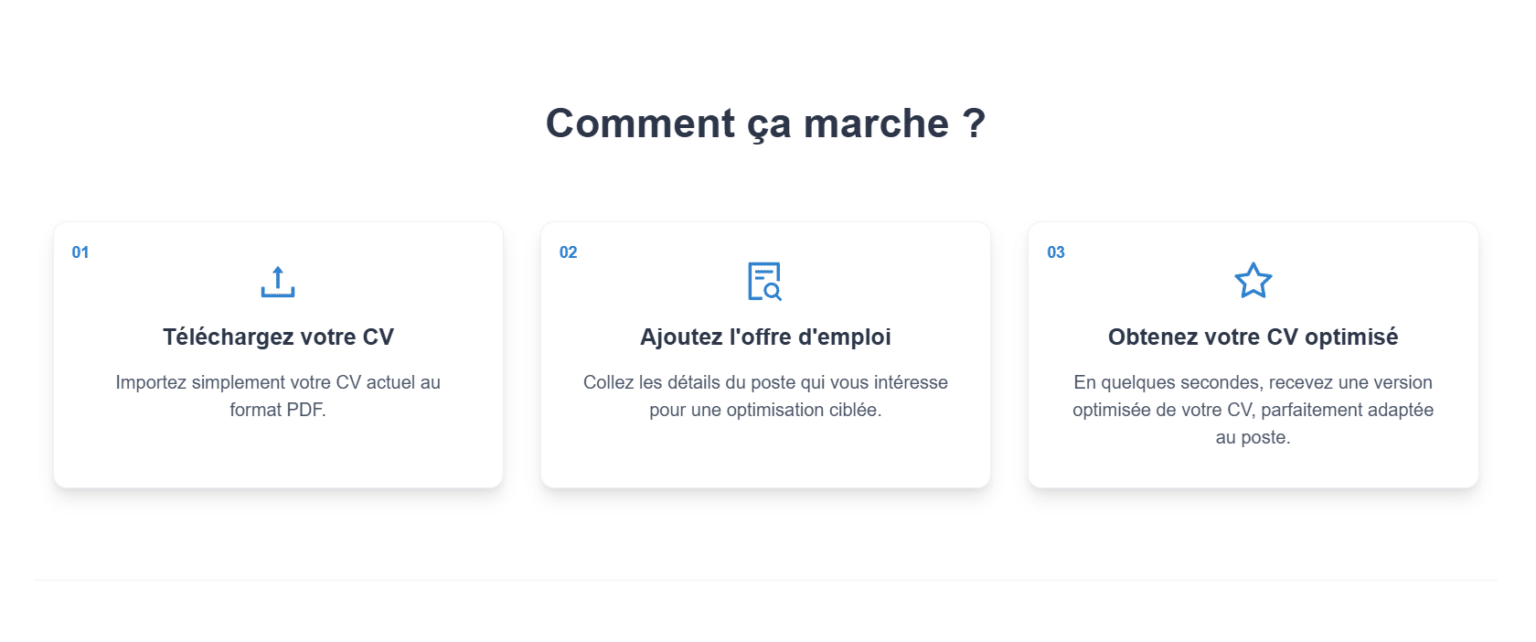Click the upload arrow icon on step 01
Viewport: 1536px width, 642px height.
277,281
